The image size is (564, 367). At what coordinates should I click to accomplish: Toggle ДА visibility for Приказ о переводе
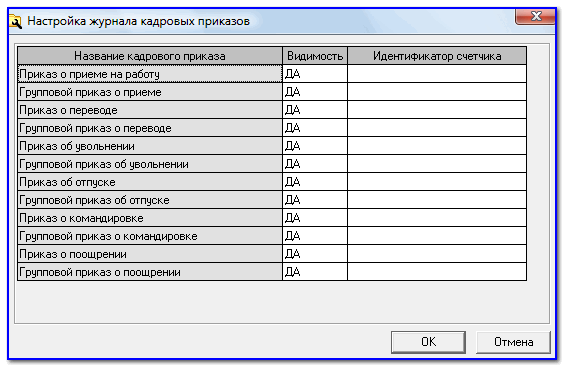point(315,110)
